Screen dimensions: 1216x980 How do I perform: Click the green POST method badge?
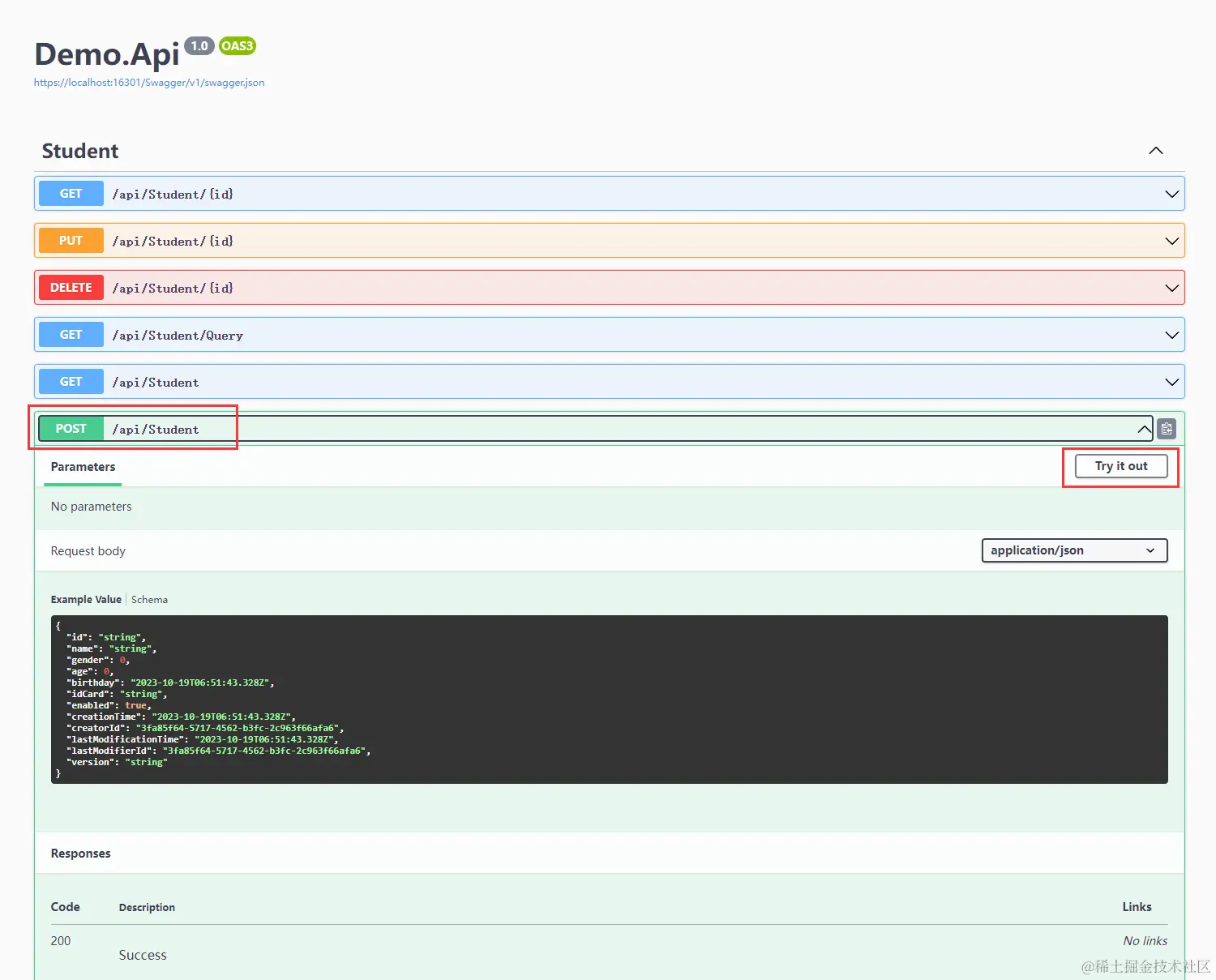[x=71, y=429]
